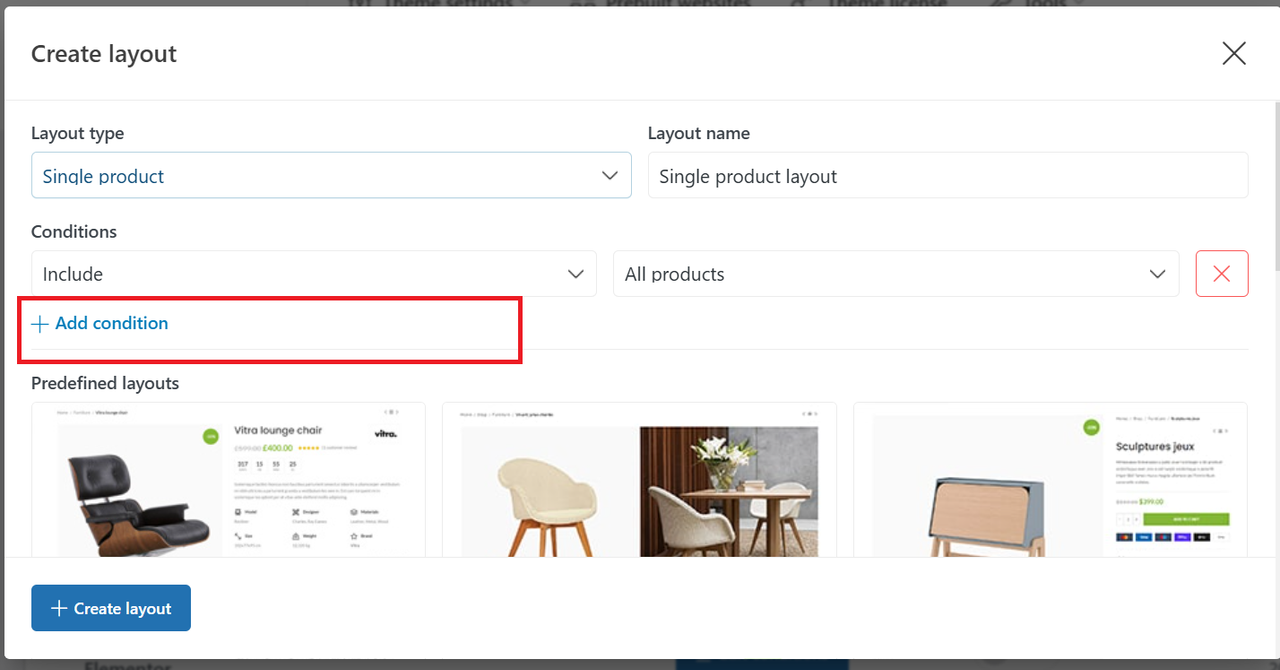Click the Predefined layouts heading
Screen dimensions: 1280x670
click(x=105, y=383)
